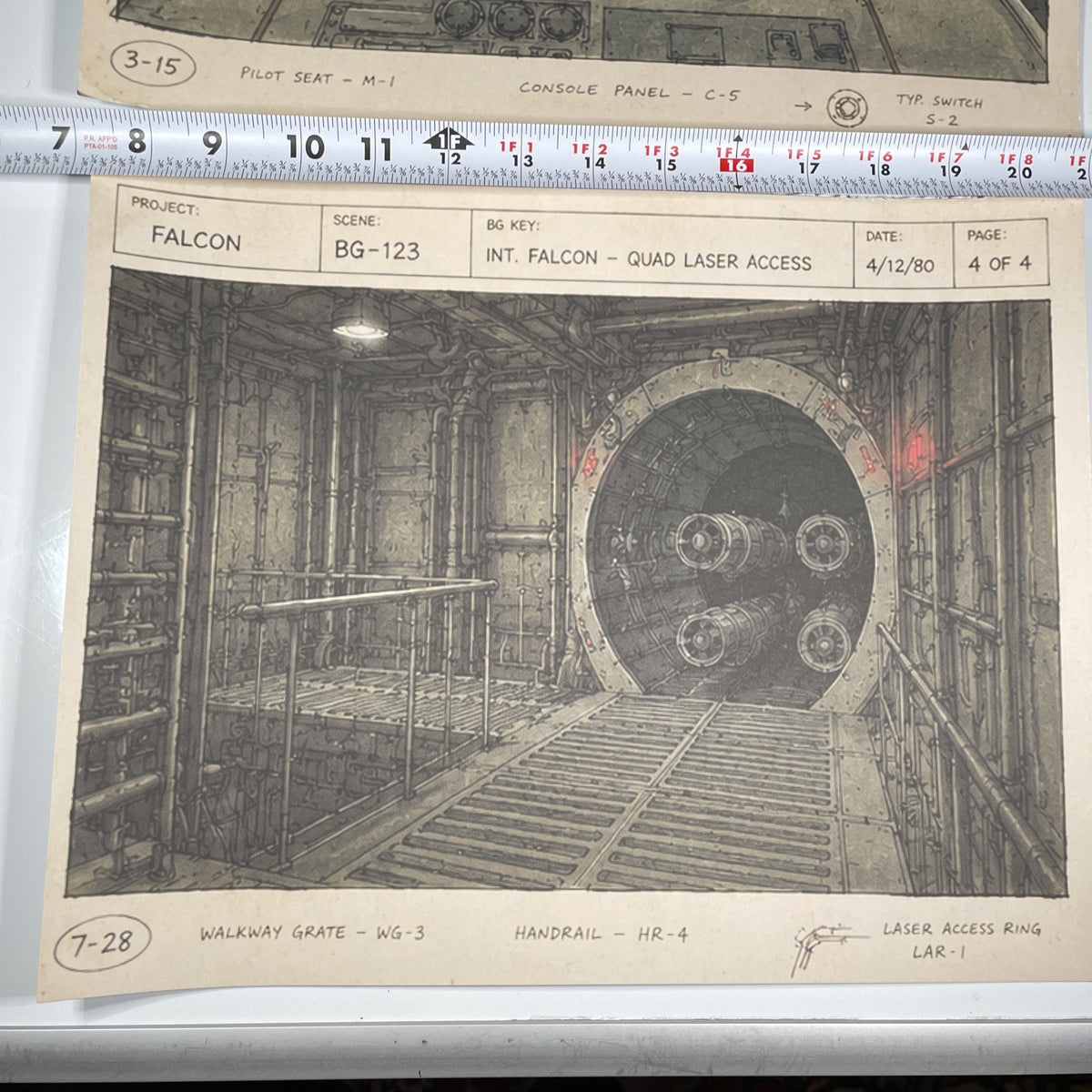Click the number 10 on the tape measure
Image resolution: width=1092 pixels, height=1092 pixels.
click(305, 146)
